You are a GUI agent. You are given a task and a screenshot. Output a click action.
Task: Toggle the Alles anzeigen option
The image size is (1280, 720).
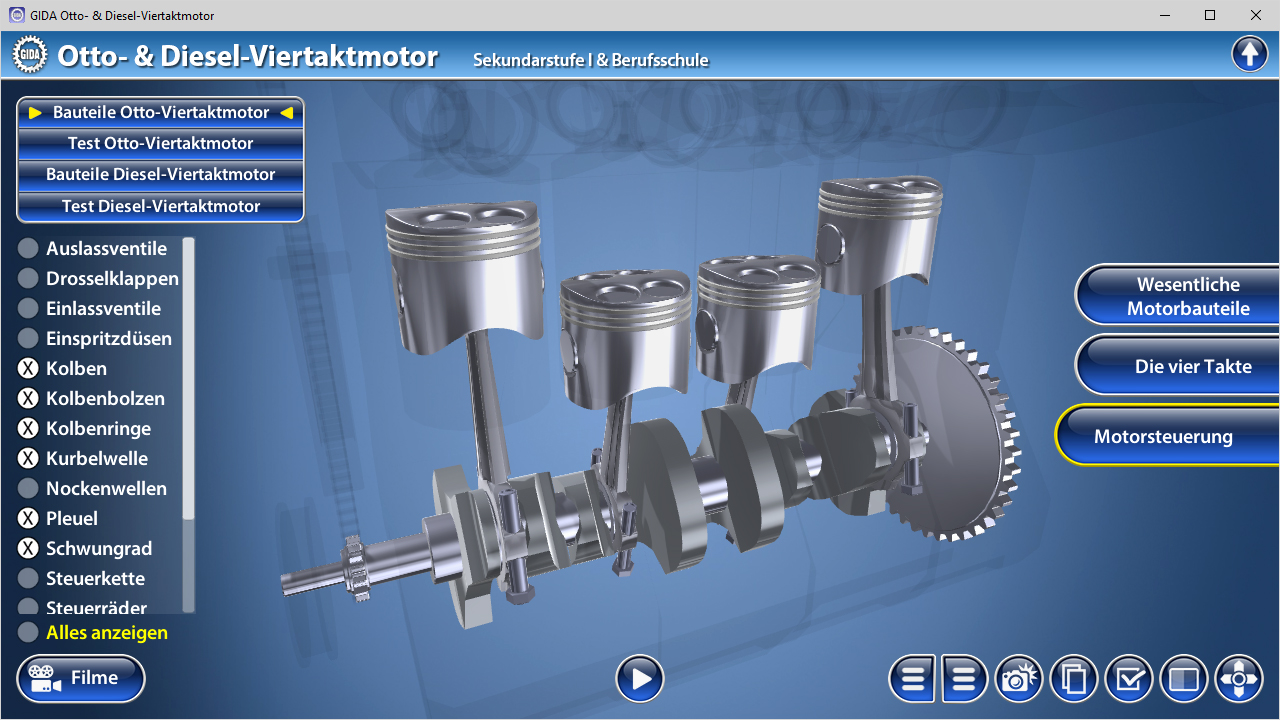coord(28,633)
